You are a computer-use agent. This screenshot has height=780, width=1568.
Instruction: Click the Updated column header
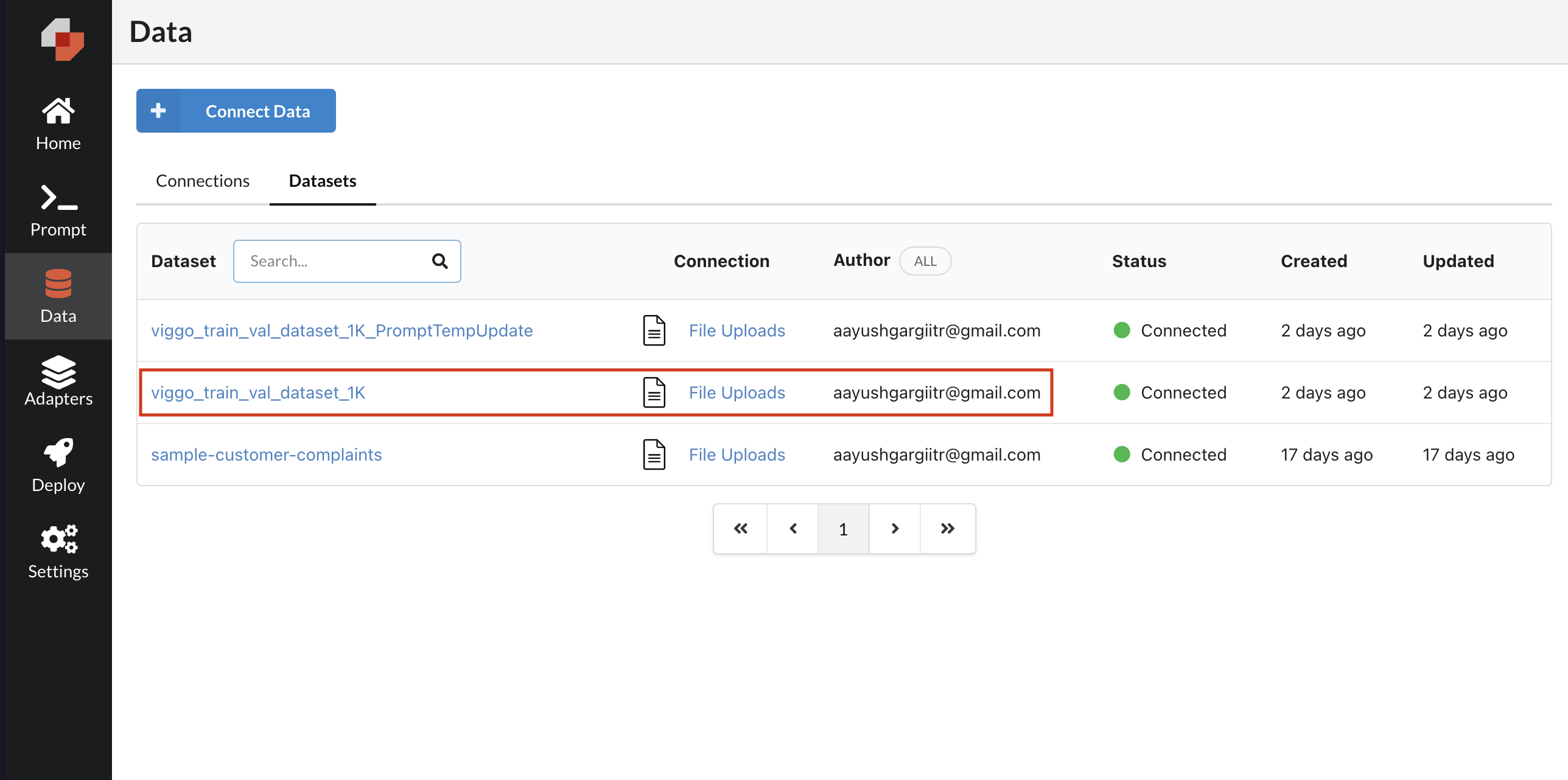click(x=1458, y=261)
